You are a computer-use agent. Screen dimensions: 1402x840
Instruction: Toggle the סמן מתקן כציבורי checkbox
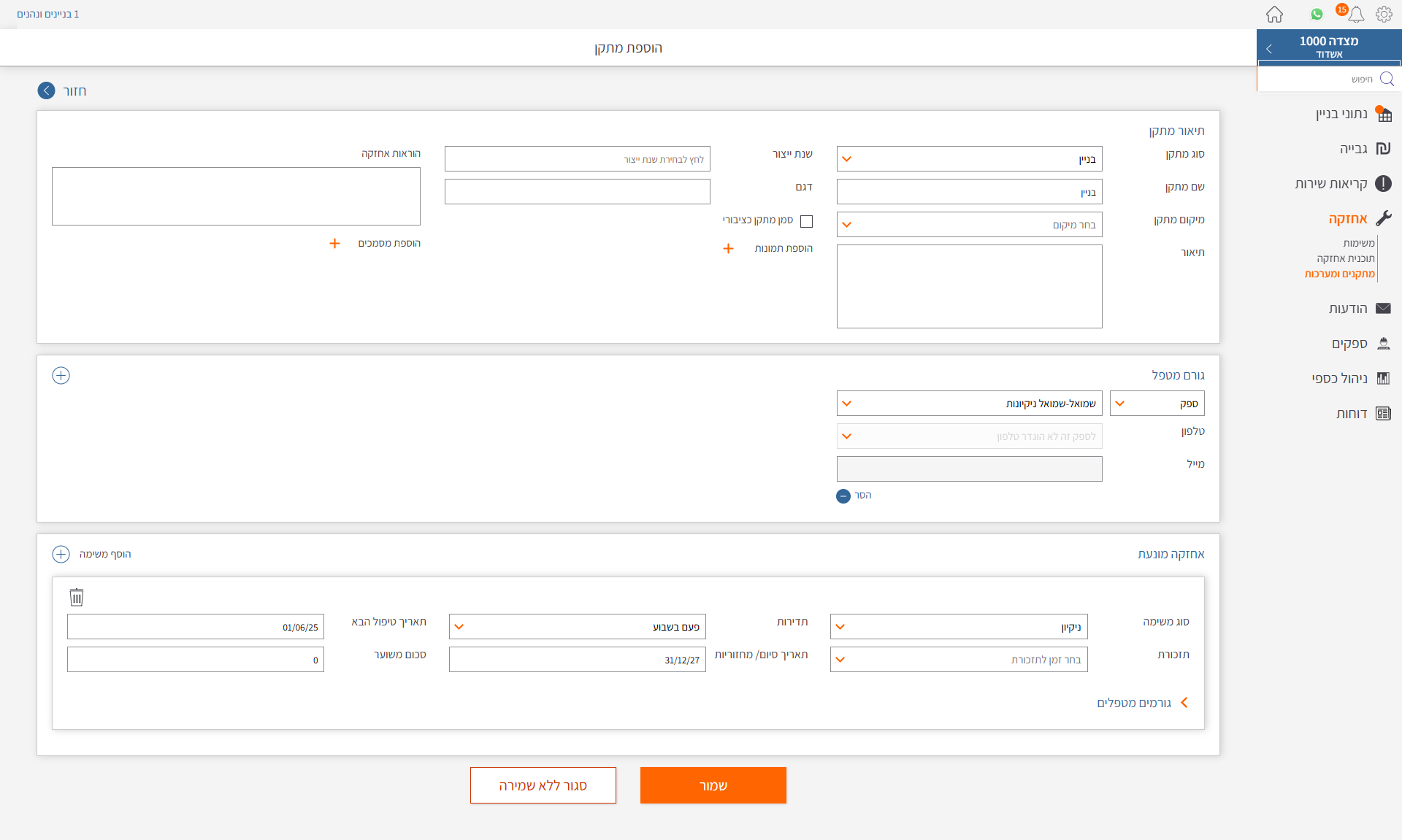click(806, 221)
